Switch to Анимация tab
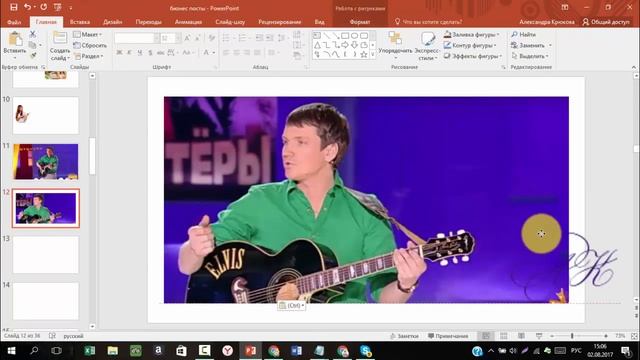640x360 pixels. click(x=188, y=22)
